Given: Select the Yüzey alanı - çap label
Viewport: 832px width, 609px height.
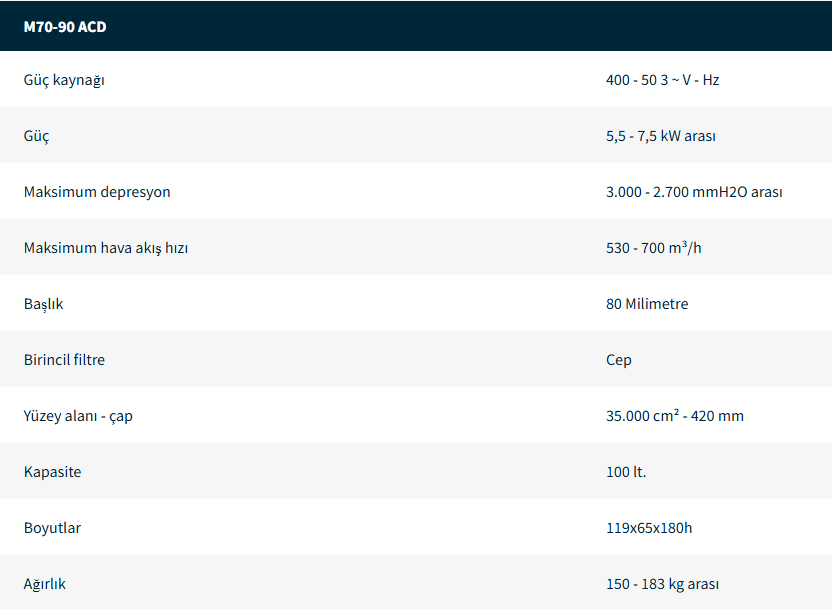Looking at the screenshot, I should point(78,416).
